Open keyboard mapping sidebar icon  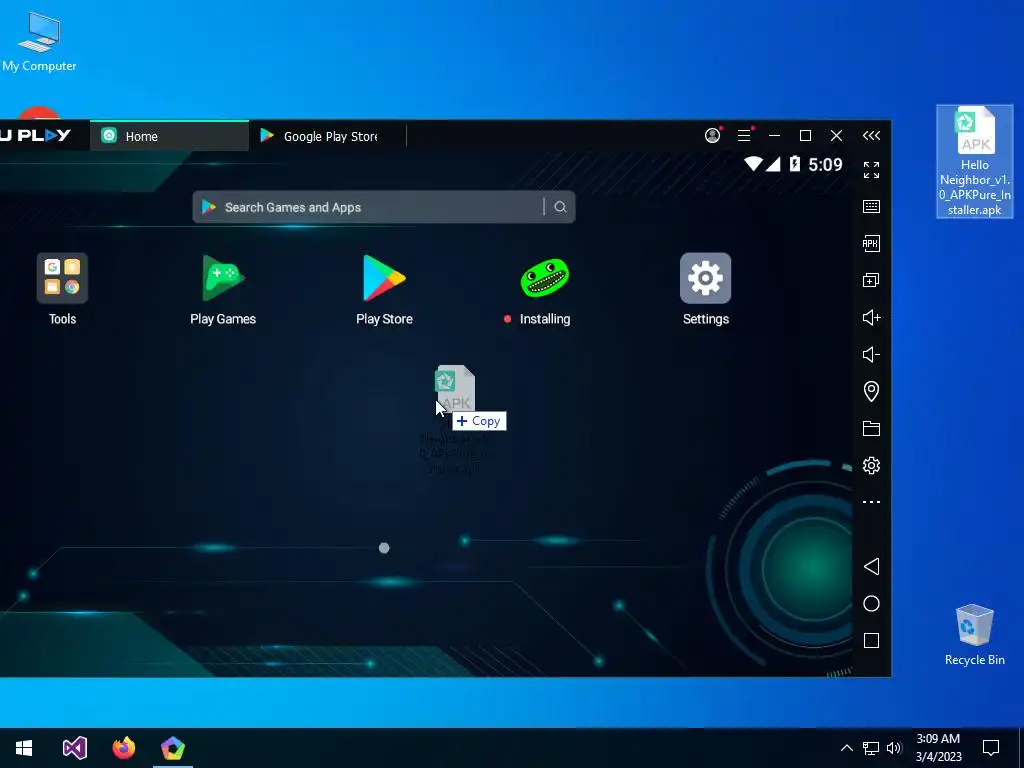coord(871,207)
